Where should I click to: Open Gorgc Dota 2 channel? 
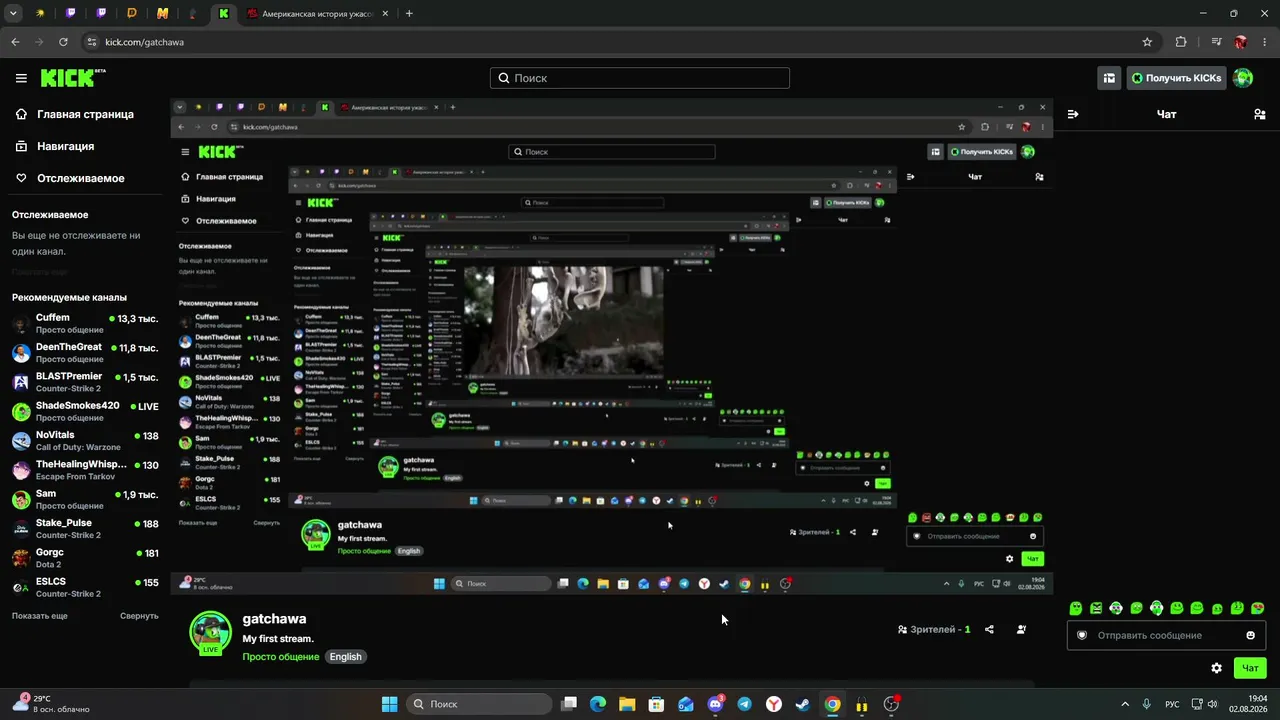pyautogui.click(x=85, y=558)
